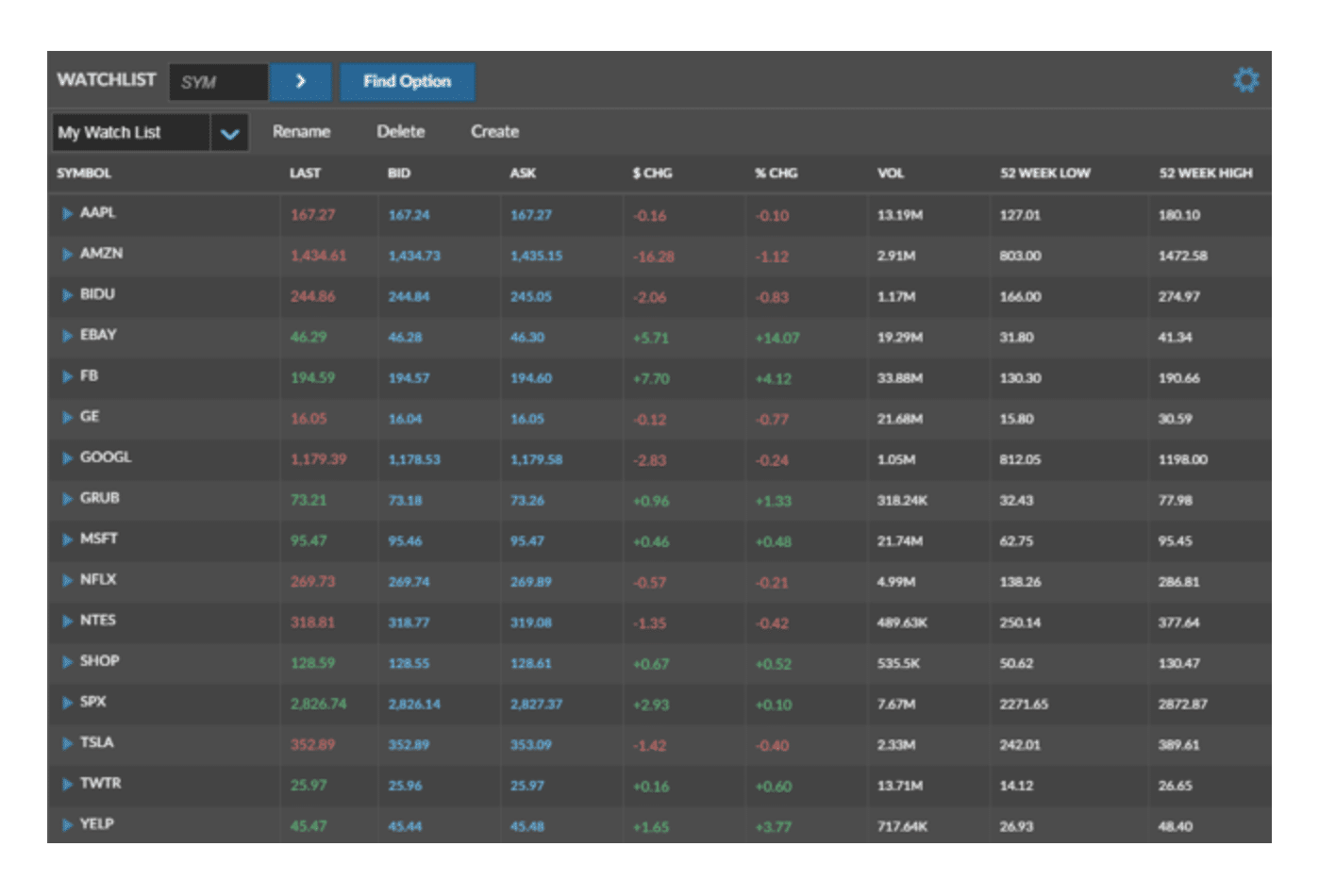Expand the AAPL row
The height and width of the screenshot is (896, 1319).
tap(67, 214)
